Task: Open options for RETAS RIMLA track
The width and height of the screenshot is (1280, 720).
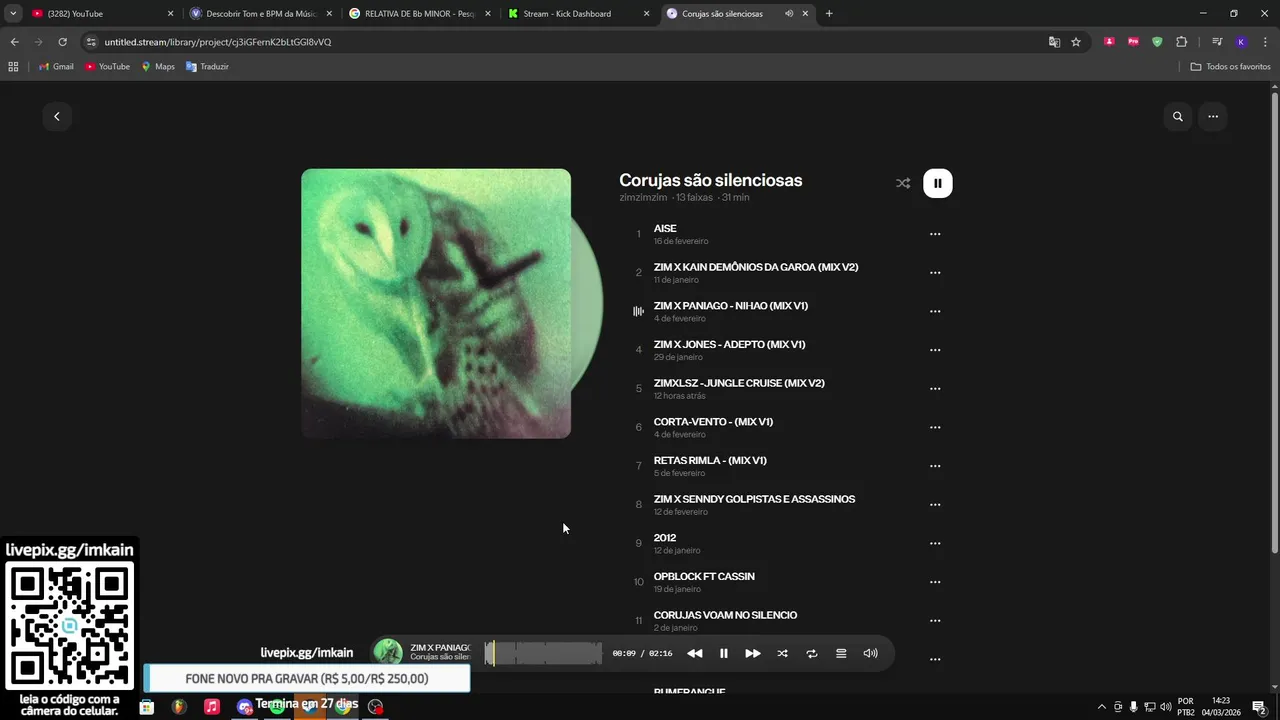Action: point(935,466)
